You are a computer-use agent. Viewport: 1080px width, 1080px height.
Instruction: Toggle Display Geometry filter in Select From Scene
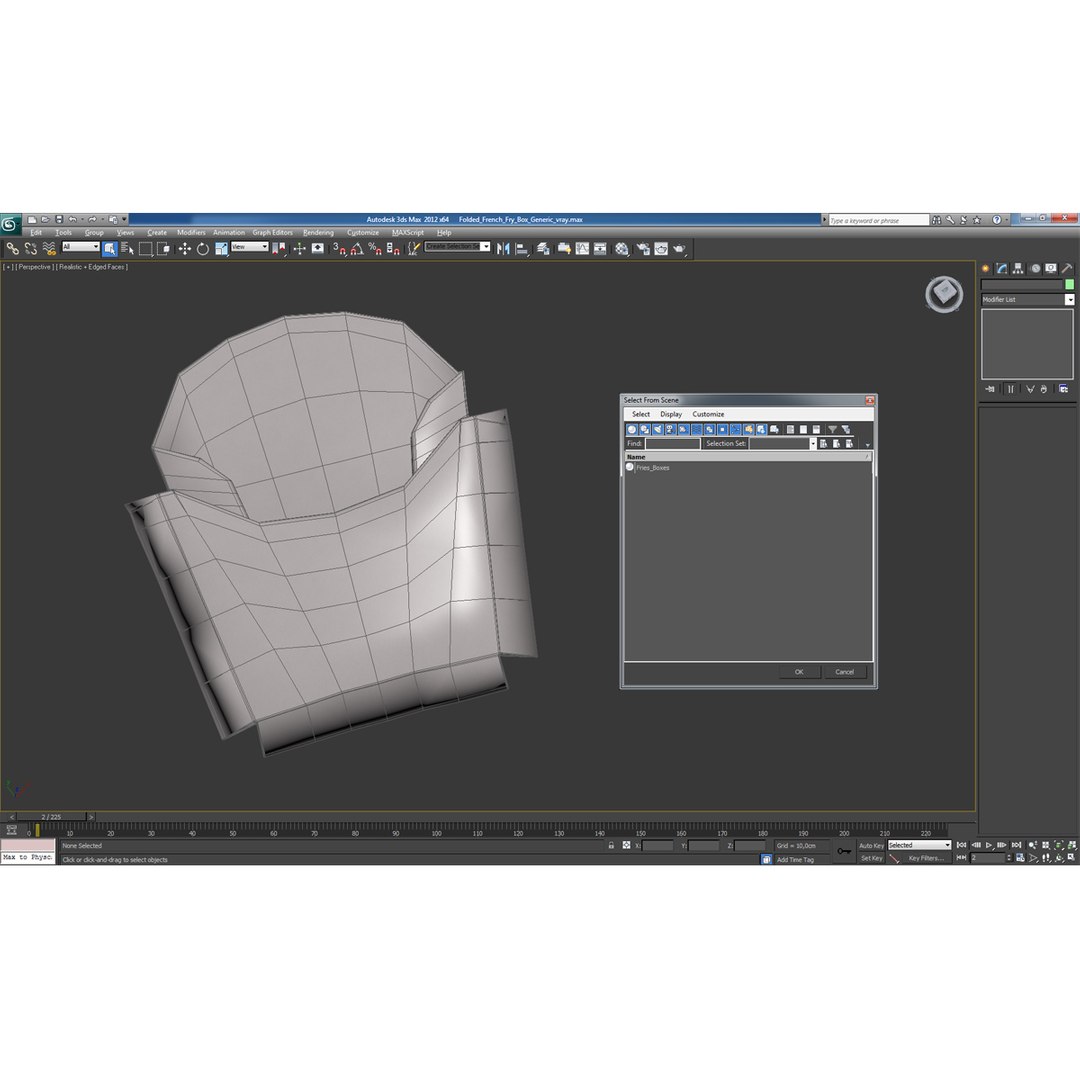(632, 429)
